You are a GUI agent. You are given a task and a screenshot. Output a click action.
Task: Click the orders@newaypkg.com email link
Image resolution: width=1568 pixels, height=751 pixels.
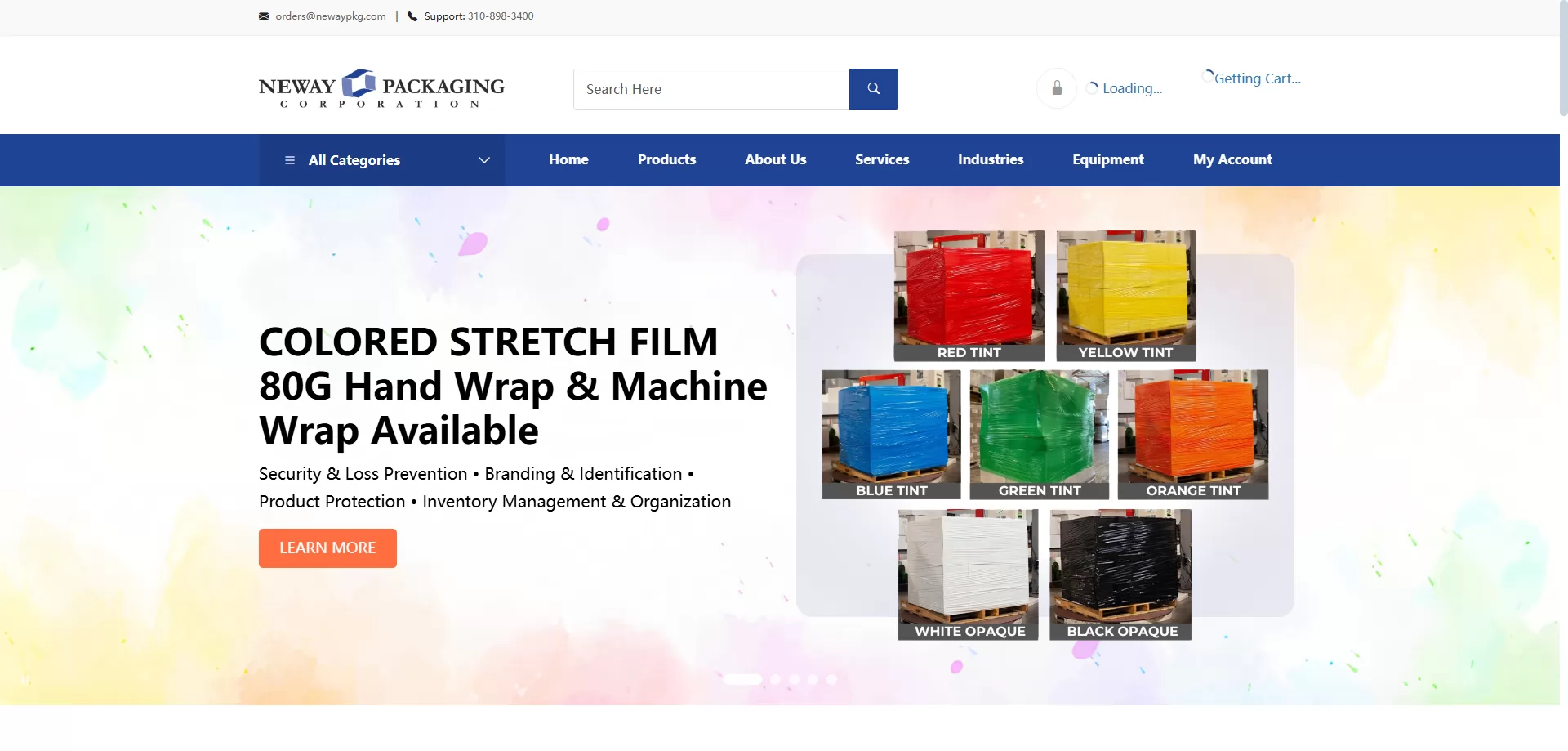(331, 16)
